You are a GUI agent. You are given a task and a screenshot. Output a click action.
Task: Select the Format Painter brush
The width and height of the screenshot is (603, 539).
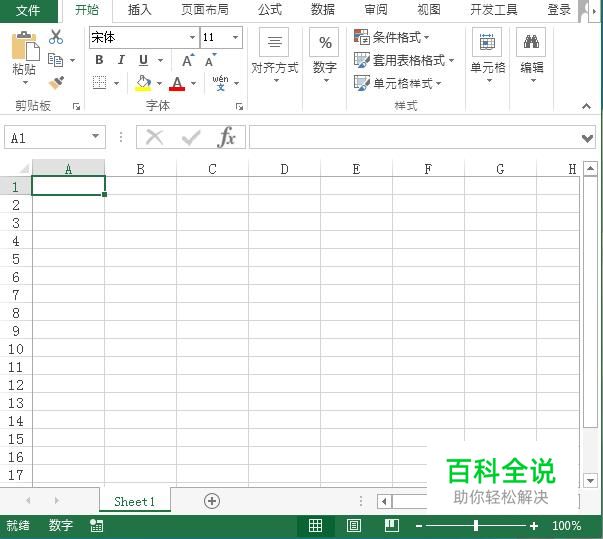point(56,83)
